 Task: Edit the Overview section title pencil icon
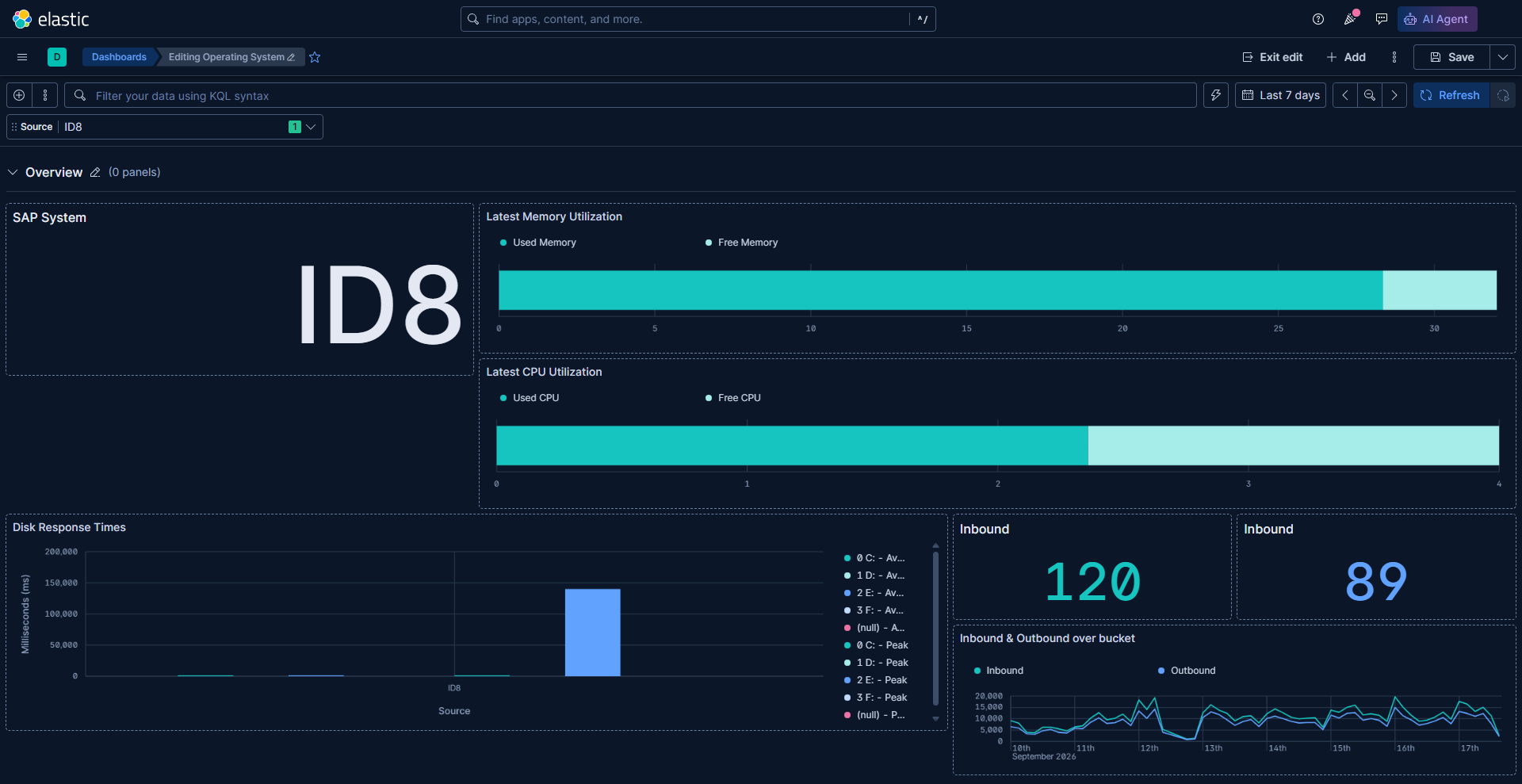(95, 172)
